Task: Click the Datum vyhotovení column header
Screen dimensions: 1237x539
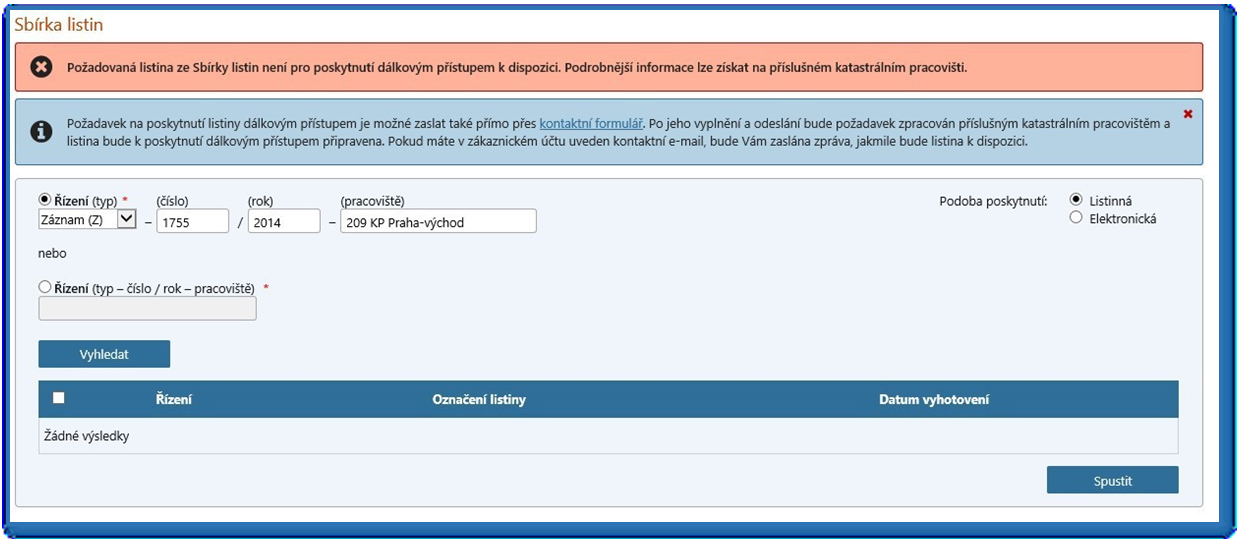Action: 934,400
